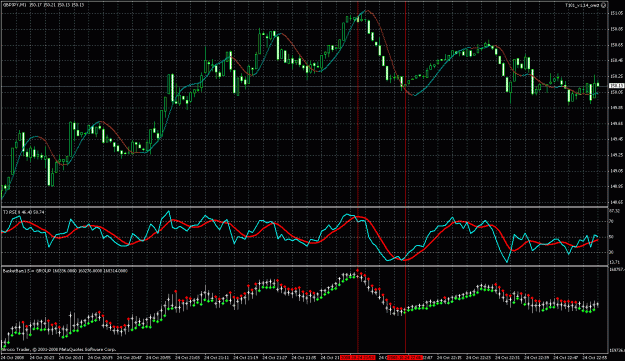Click the horizontal current price line on chart
Viewport: 625px width, 361px height.
pos(305,86)
